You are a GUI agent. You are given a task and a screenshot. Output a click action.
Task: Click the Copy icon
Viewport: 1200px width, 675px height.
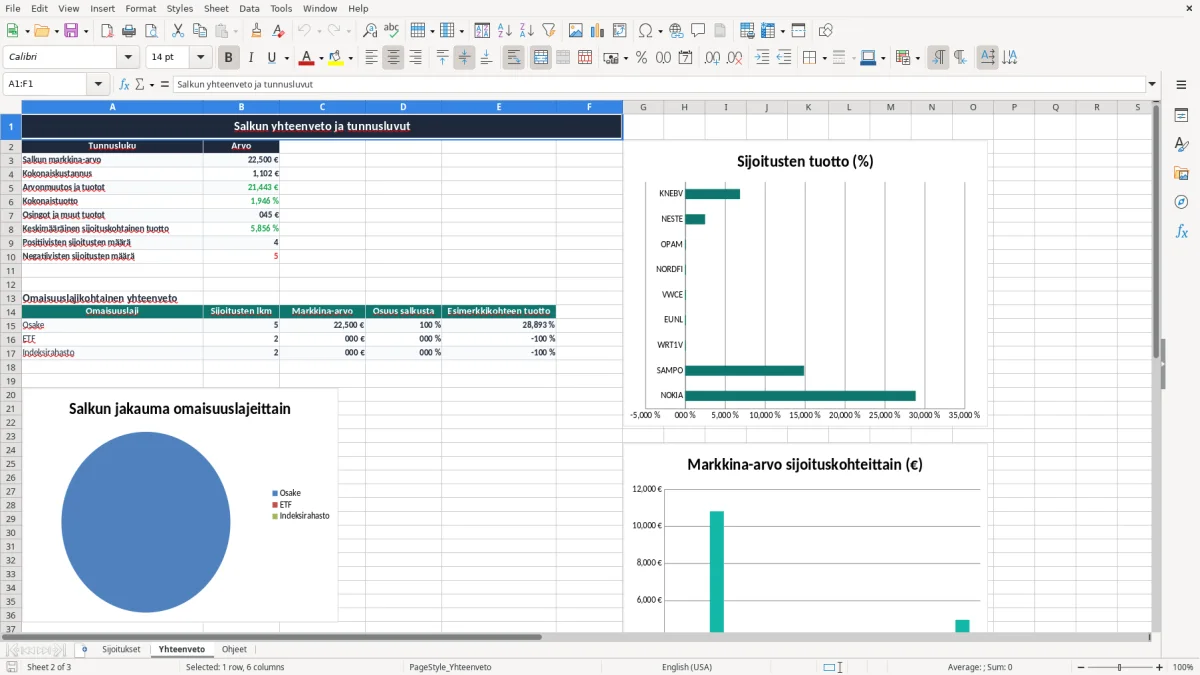(x=200, y=31)
